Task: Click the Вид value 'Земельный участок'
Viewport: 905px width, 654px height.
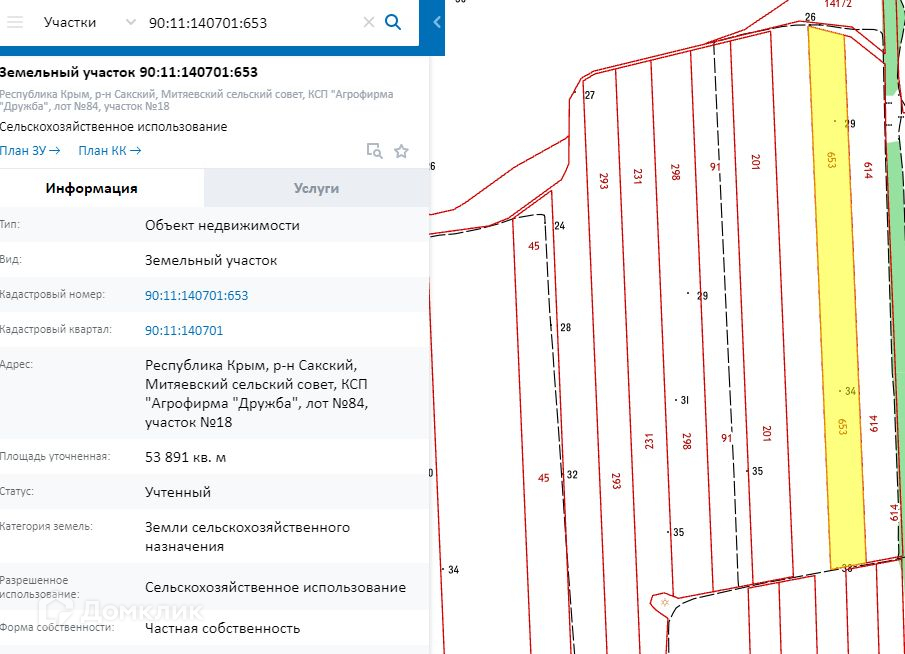Action: pyautogui.click(x=211, y=260)
